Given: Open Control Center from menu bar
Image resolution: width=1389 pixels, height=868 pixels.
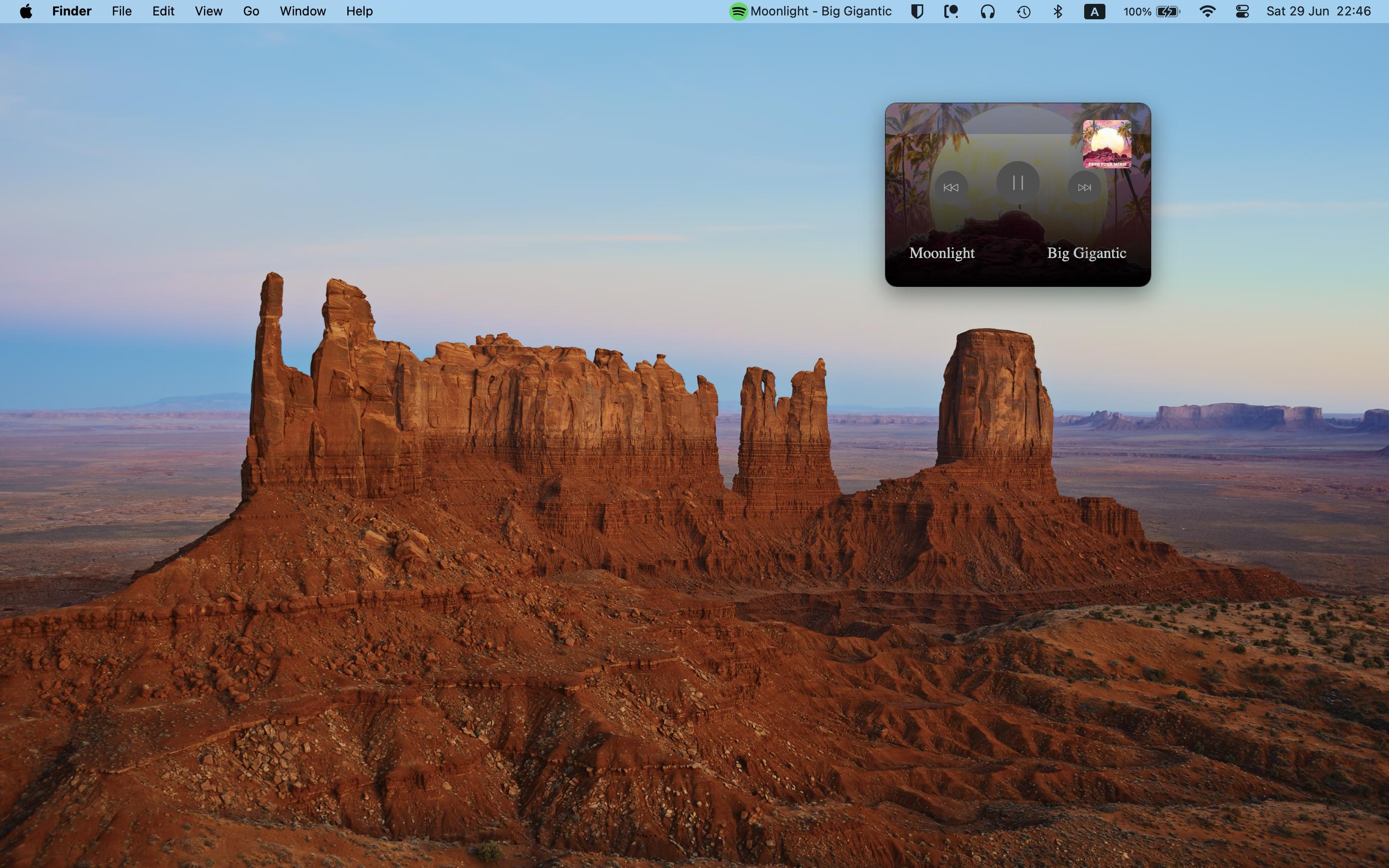Looking at the screenshot, I should pos(1242,12).
